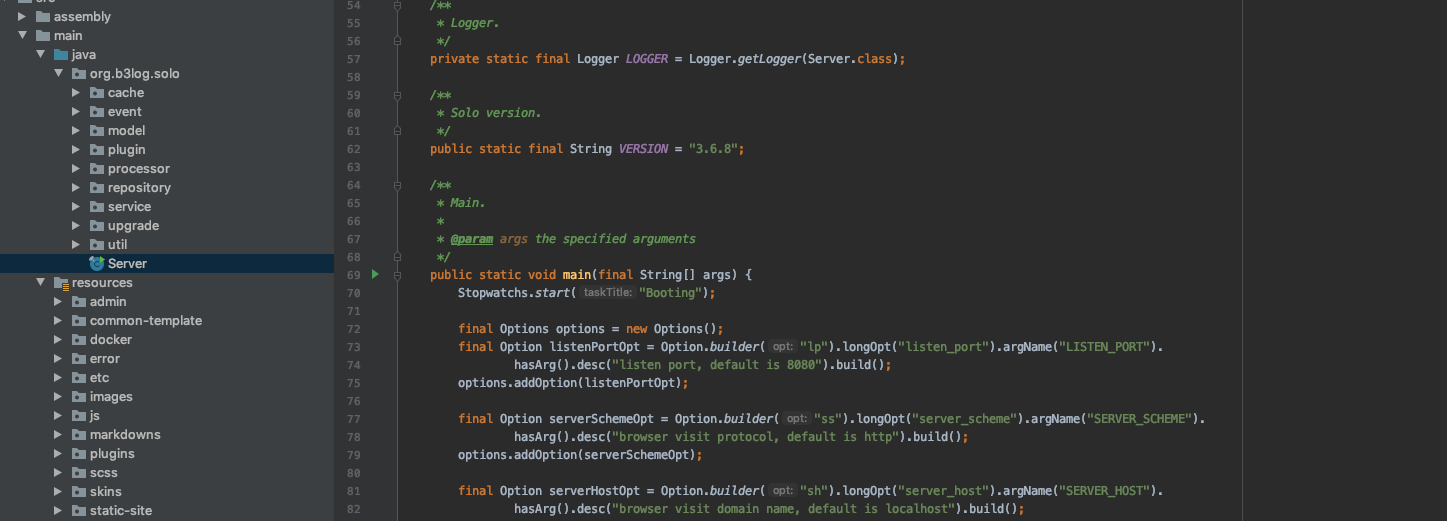Click the skins folder icon

tap(79, 492)
